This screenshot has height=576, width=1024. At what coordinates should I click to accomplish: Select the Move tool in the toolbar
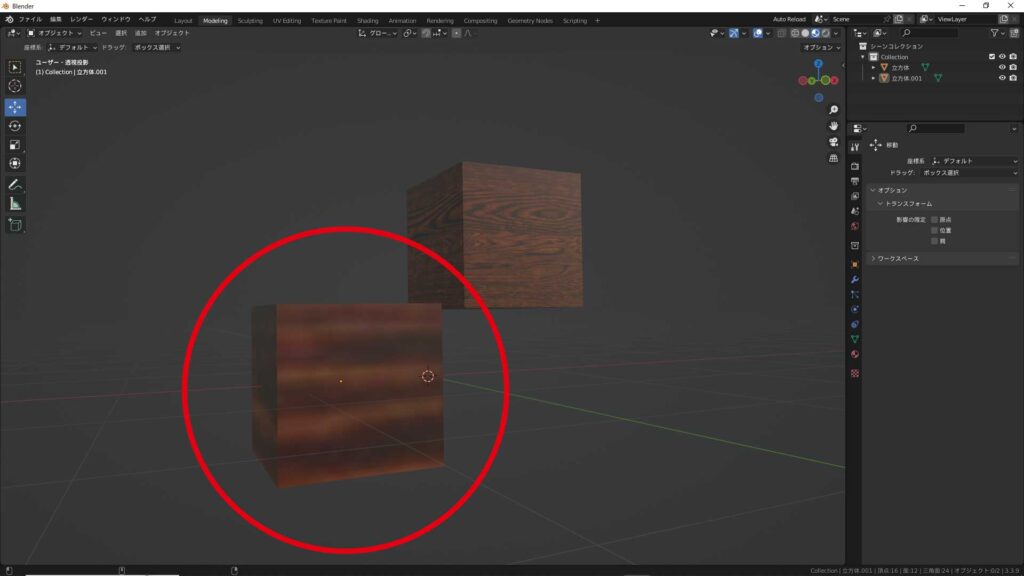click(15, 106)
